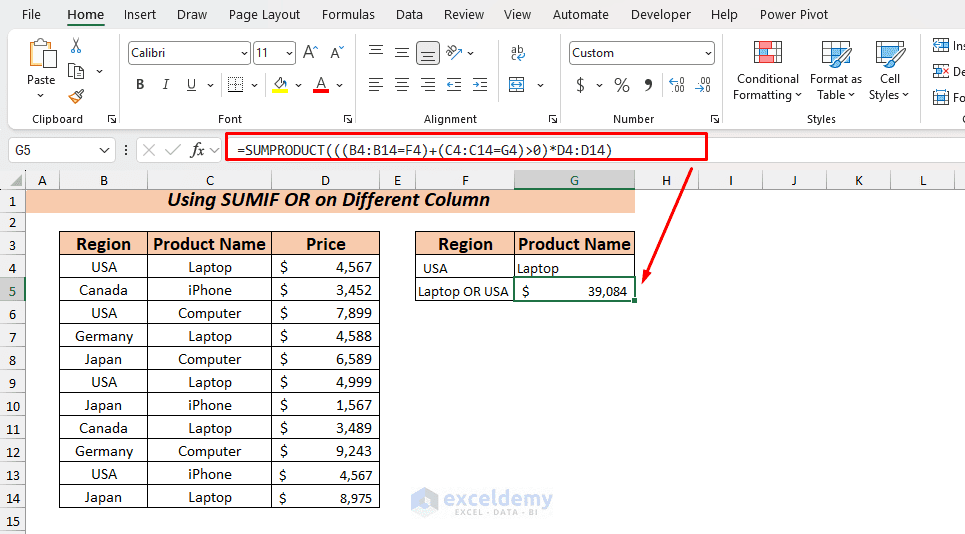Open Font settings dialog launcher
Viewport: 965px width, 534px height.
click(x=348, y=119)
